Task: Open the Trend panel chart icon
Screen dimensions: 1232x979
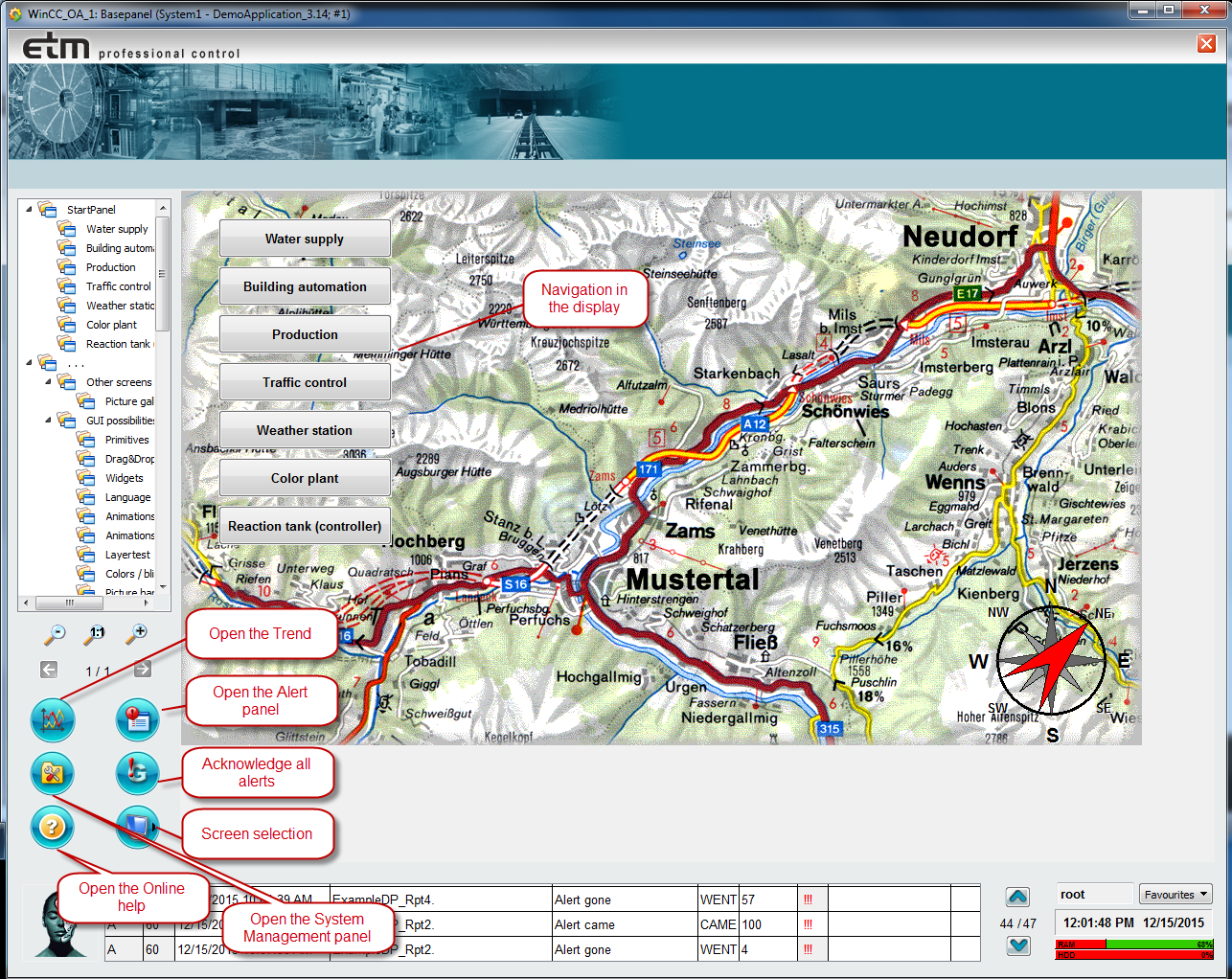Action: (53, 719)
